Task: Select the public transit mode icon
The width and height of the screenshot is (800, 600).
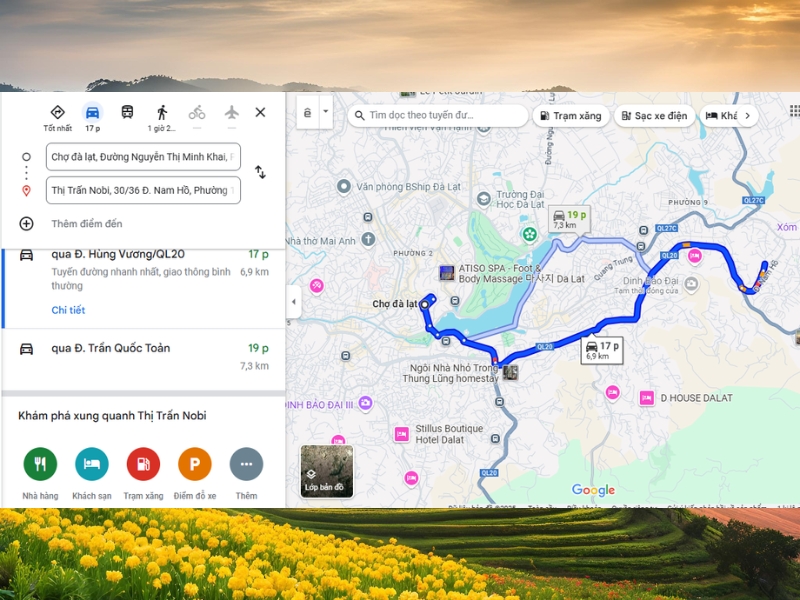Action: [127, 112]
